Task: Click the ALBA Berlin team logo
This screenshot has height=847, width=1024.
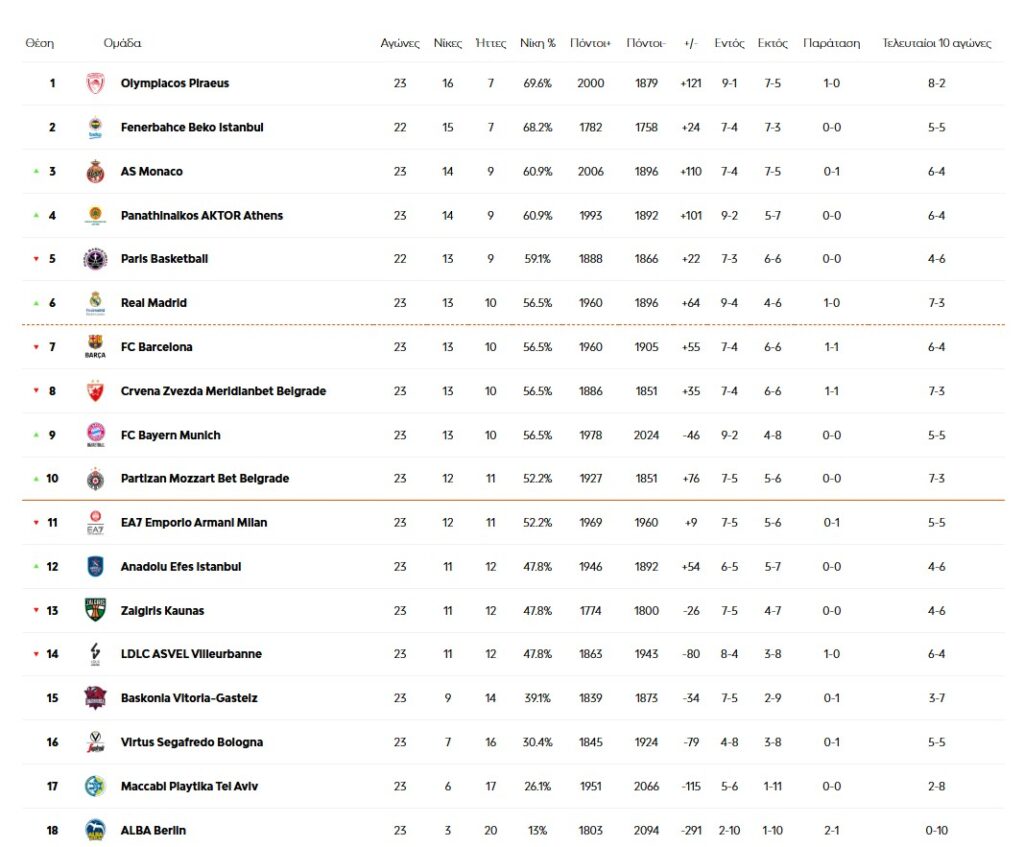Action: [x=95, y=830]
